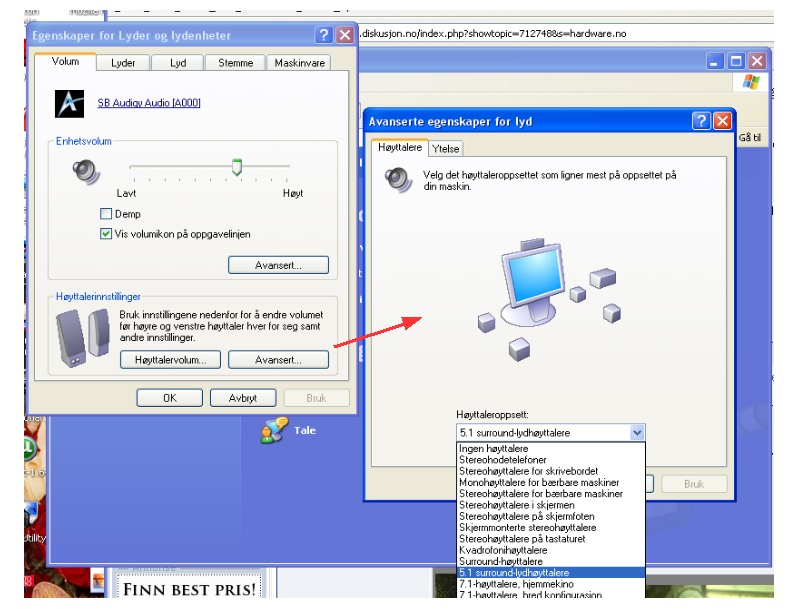The height and width of the screenshot is (609, 789).
Task: Close the Avanserte egenskaper for lyd dialog
Action: tap(723, 121)
